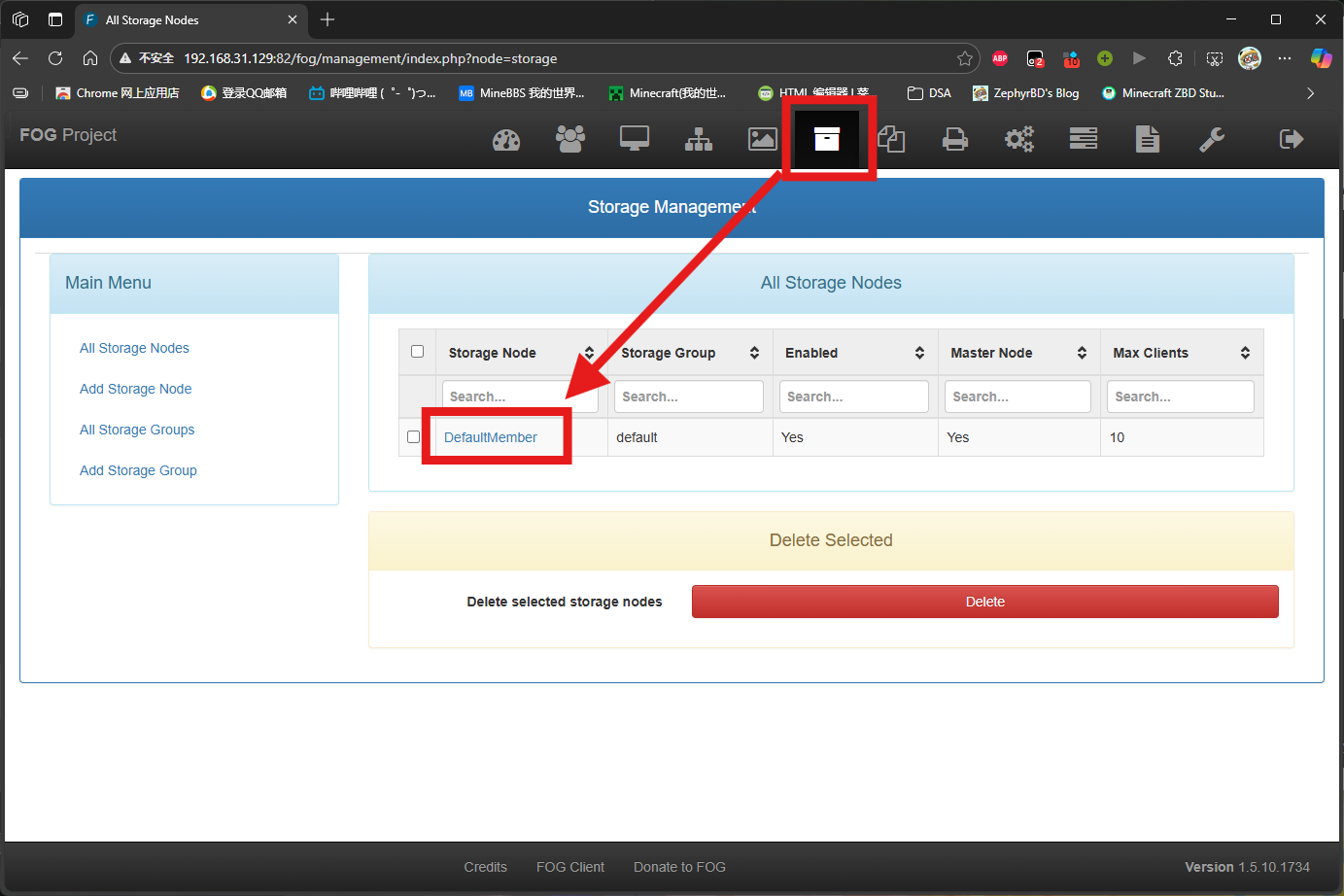
Task: Open the FOG dashboard icon
Action: coord(506,140)
